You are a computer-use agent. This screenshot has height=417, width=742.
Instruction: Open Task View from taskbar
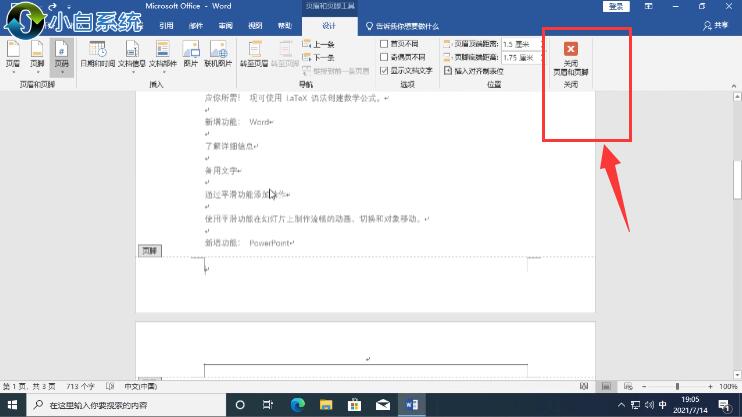(268, 405)
